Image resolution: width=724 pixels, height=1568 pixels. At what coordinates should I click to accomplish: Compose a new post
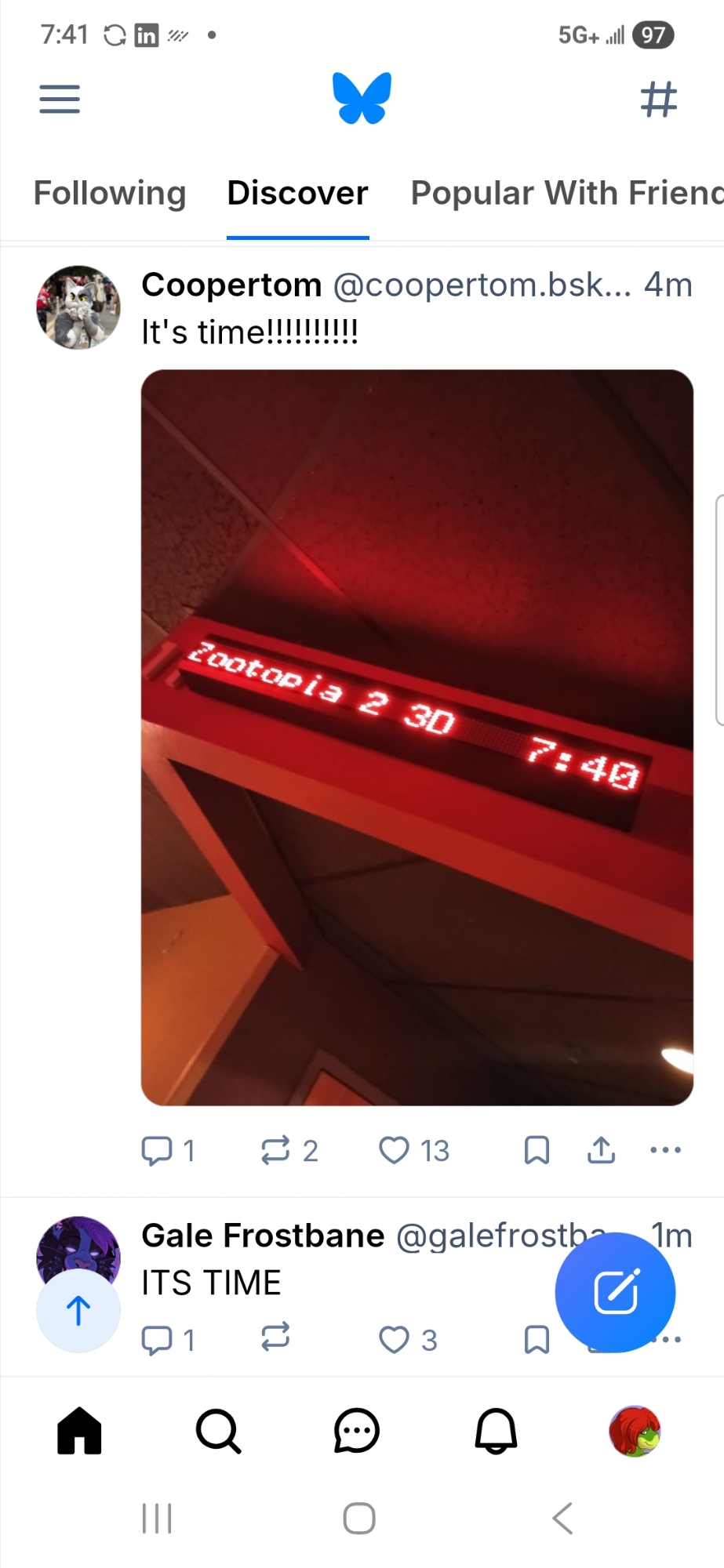(615, 1292)
